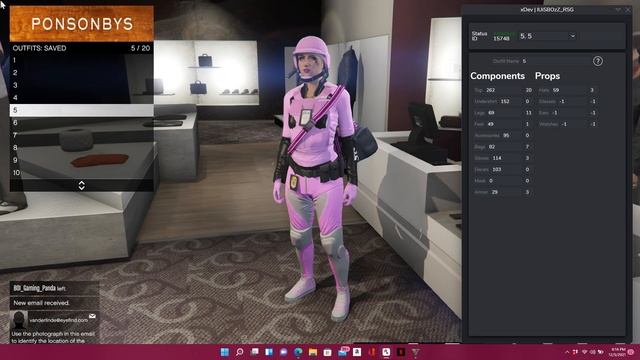
Task: Open the Chat taskbar icon
Action: (x=283, y=352)
